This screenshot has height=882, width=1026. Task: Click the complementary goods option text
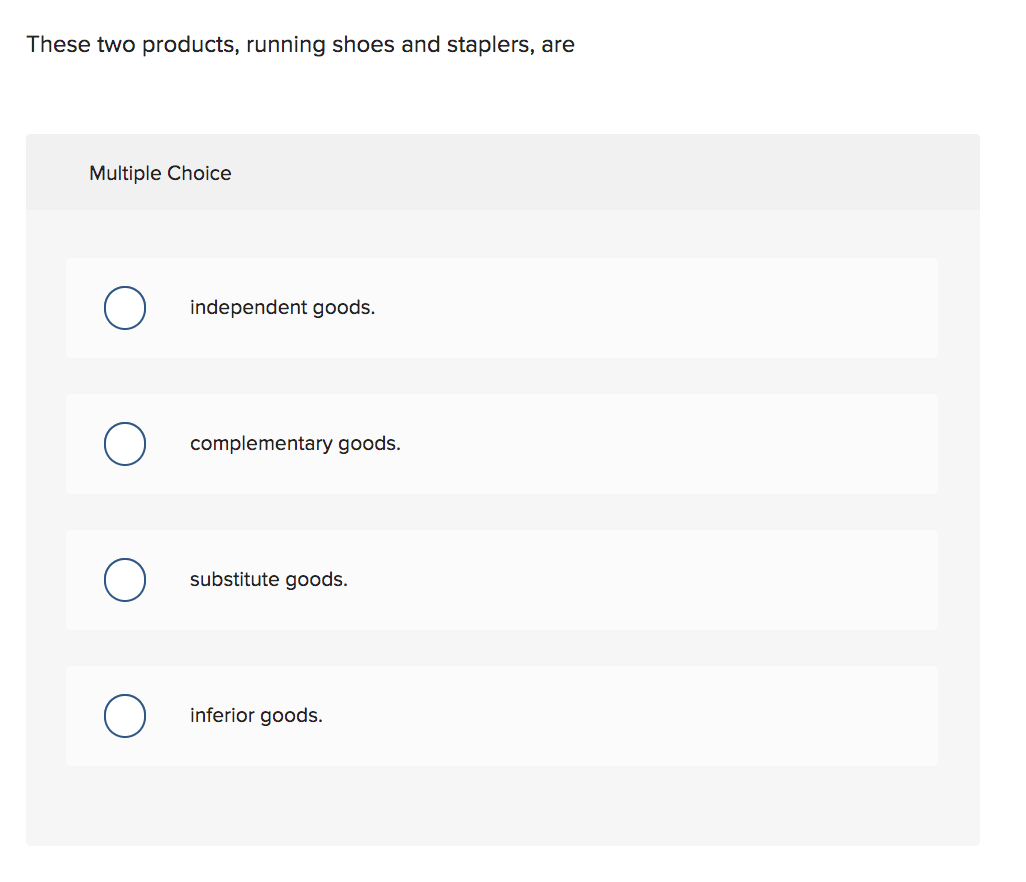pyautogui.click(x=295, y=444)
